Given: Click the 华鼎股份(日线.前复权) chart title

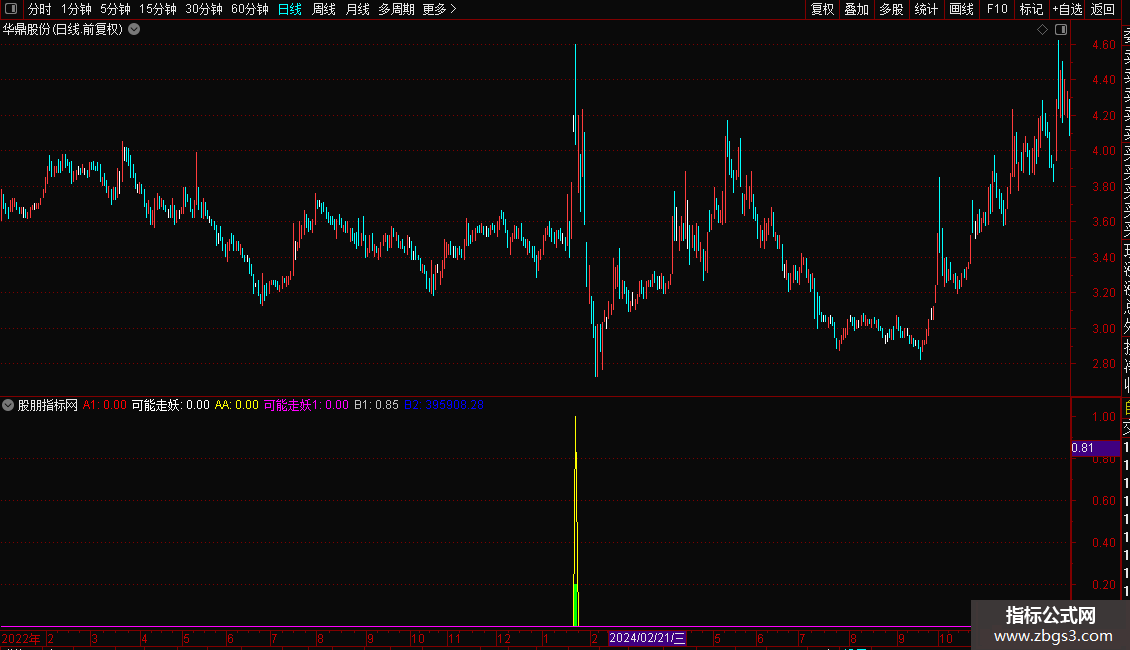Looking at the screenshot, I should coord(63,30).
